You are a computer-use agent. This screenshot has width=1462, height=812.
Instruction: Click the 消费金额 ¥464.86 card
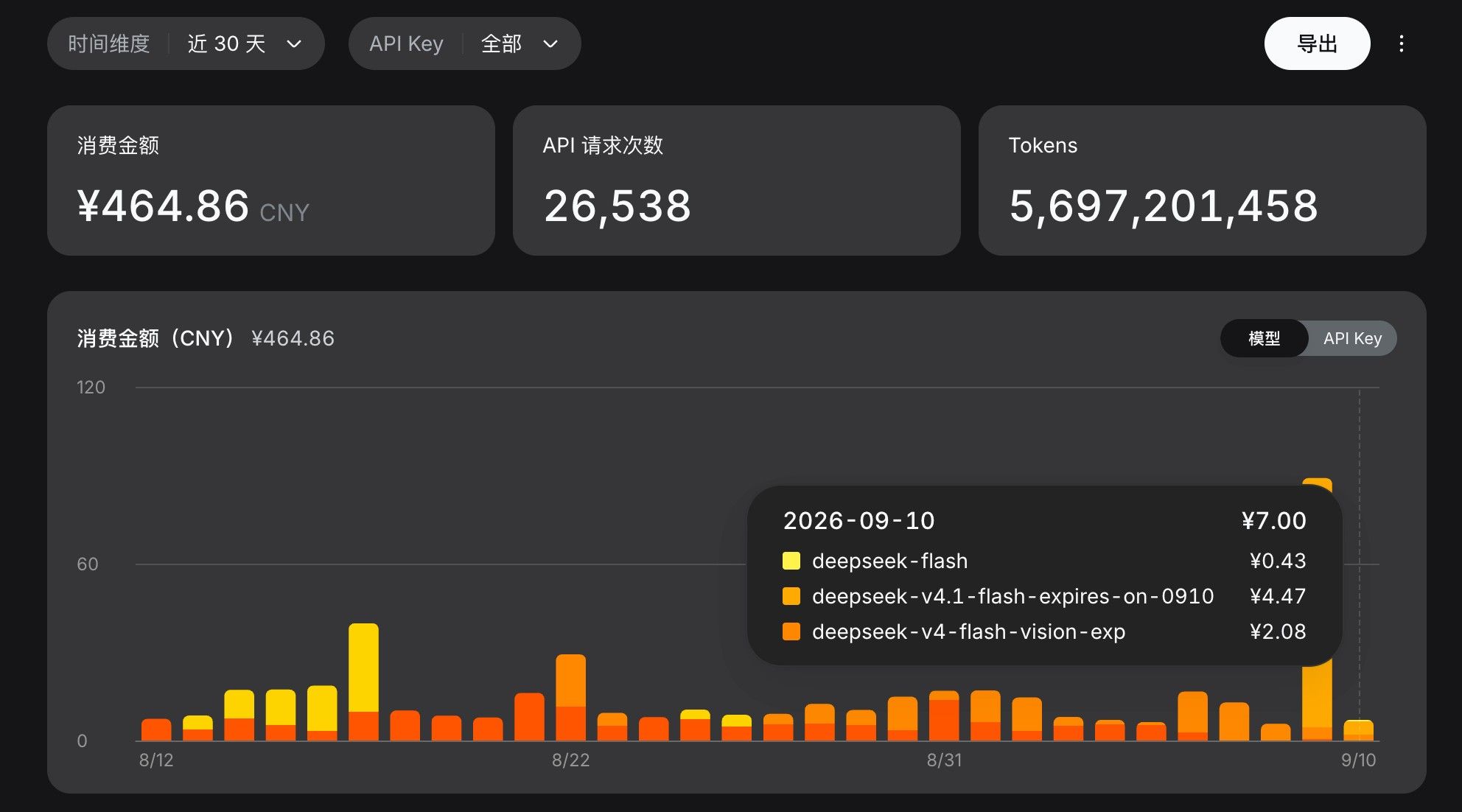pos(270,181)
